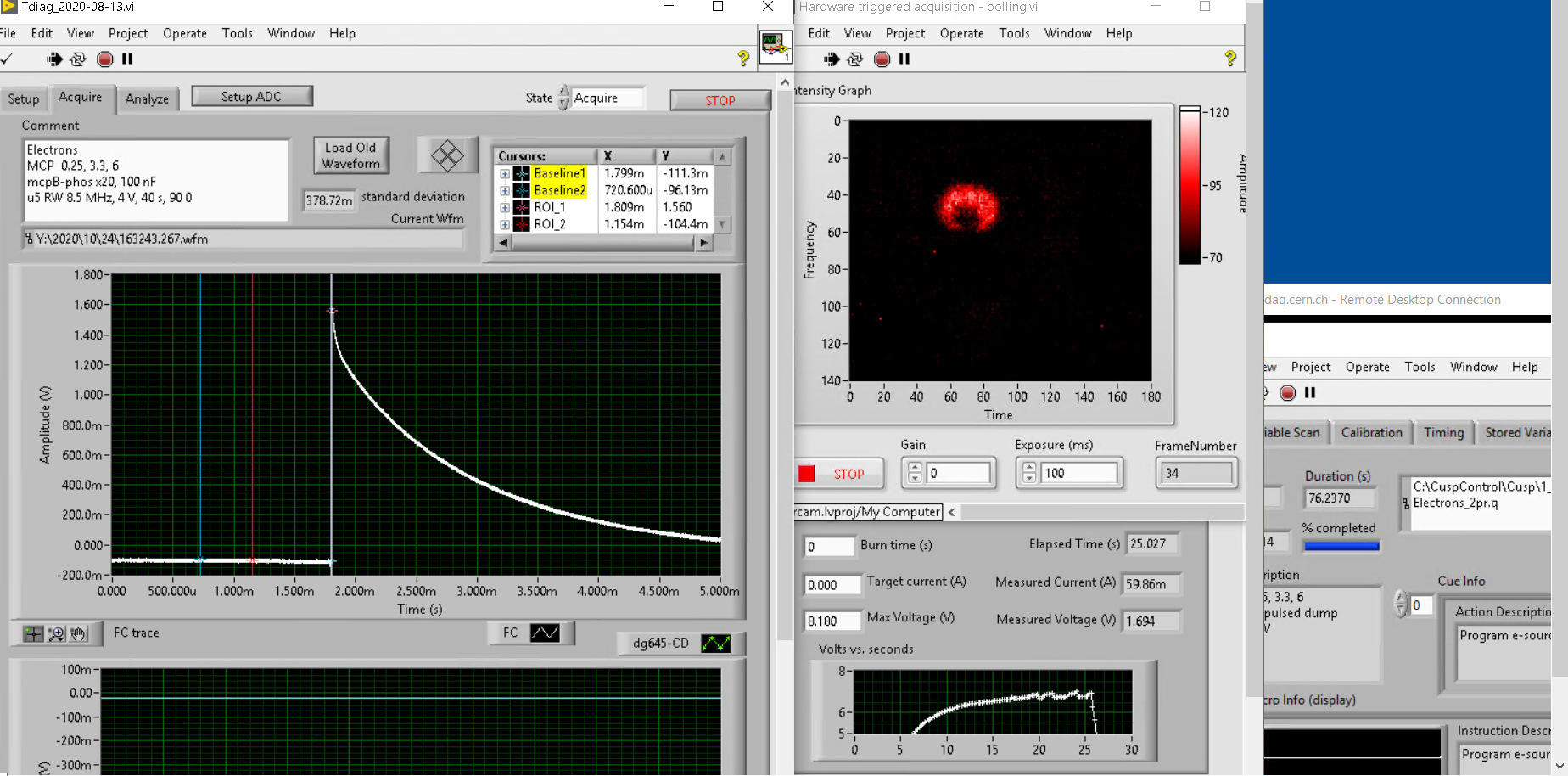This screenshot has height=776, width=1568.
Task: Select the cursor movement crosshair tool
Action: 33,633
